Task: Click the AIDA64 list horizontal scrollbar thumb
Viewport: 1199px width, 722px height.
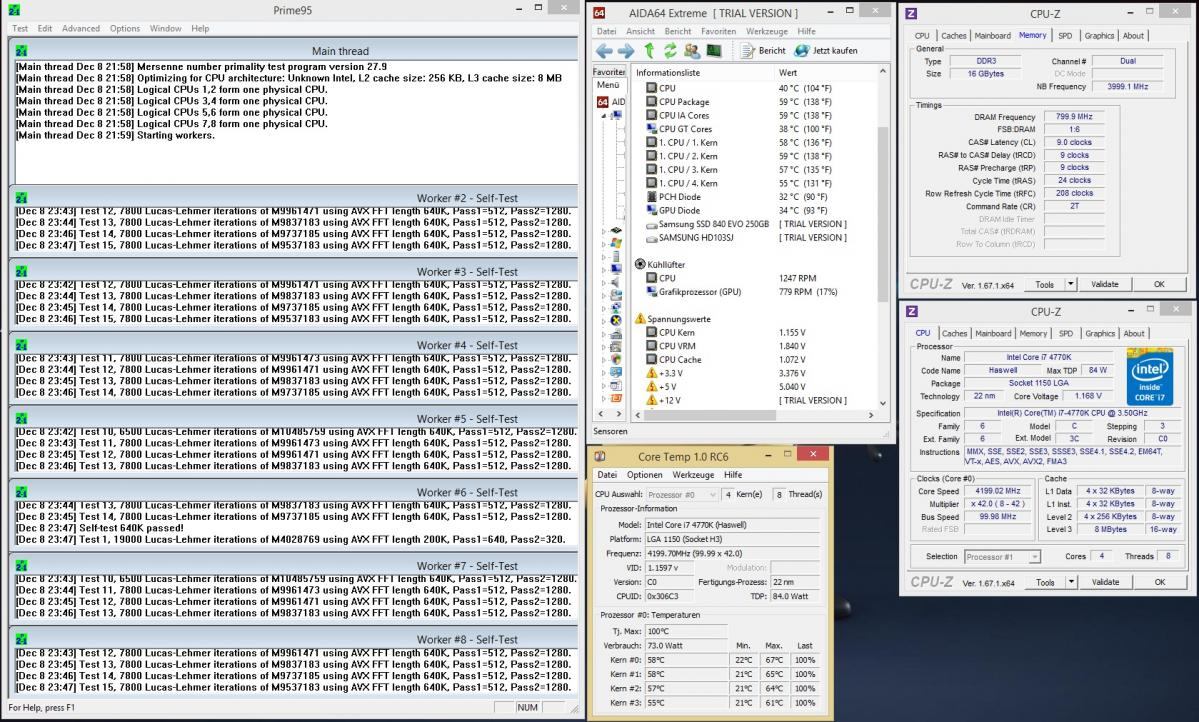Action: [709, 415]
